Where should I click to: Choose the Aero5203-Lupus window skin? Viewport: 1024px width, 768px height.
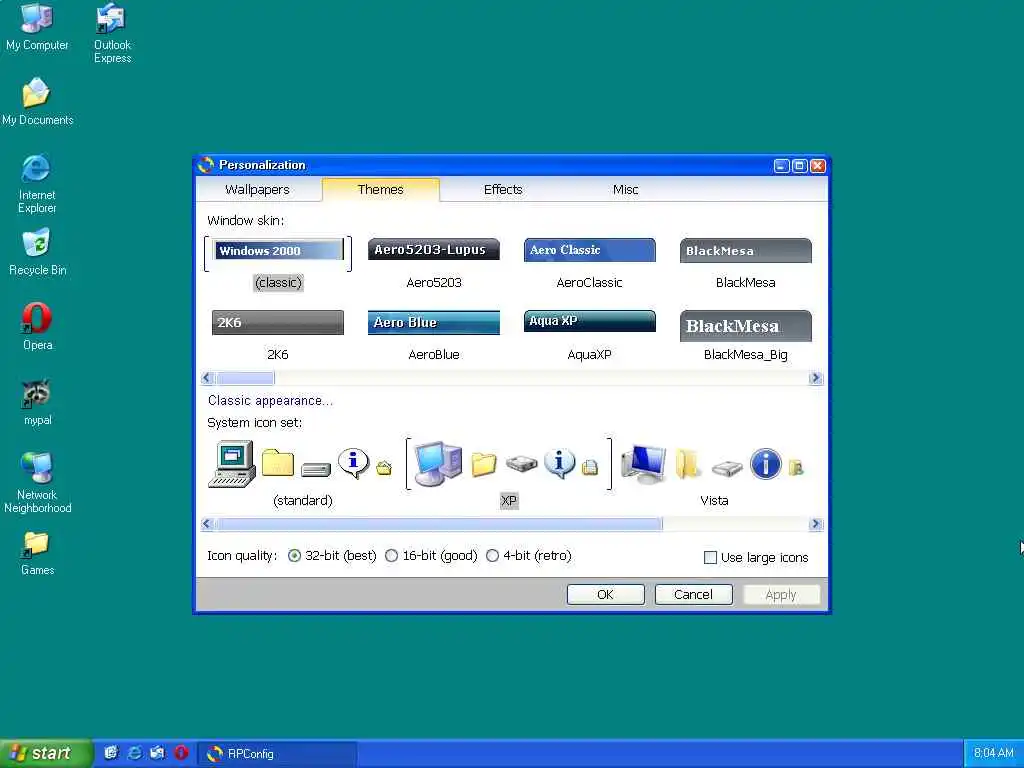(x=434, y=249)
